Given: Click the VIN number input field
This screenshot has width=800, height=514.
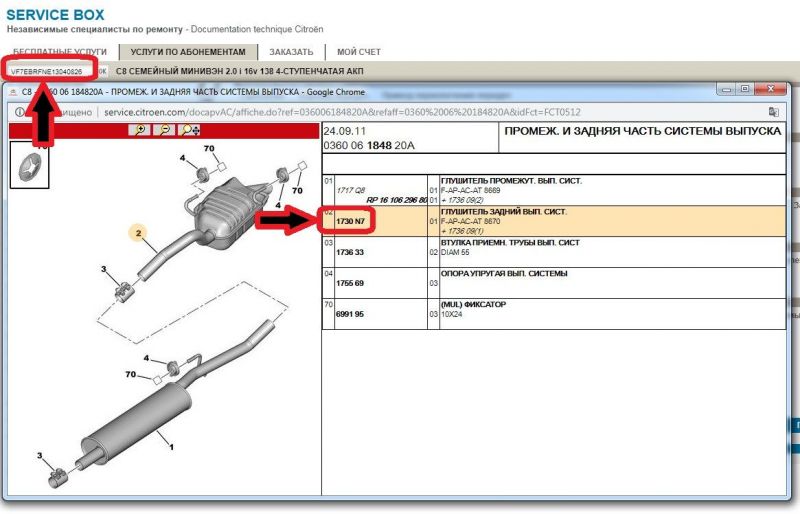Looking at the screenshot, I should point(48,72).
